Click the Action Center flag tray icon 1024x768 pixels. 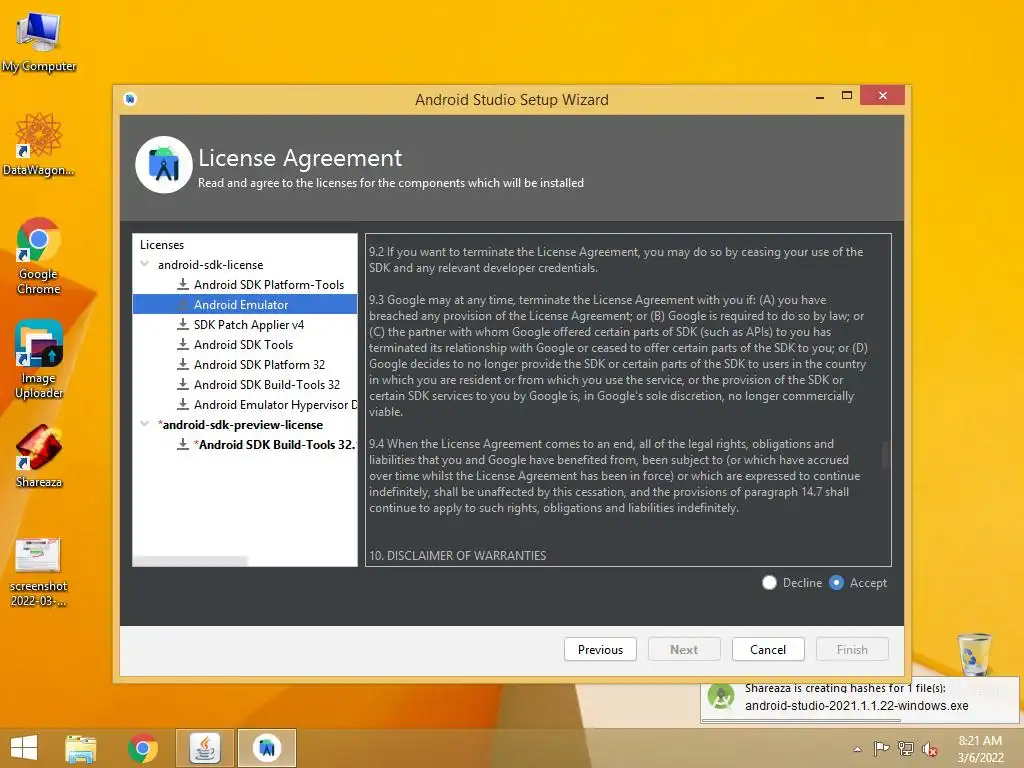(882, 748)
